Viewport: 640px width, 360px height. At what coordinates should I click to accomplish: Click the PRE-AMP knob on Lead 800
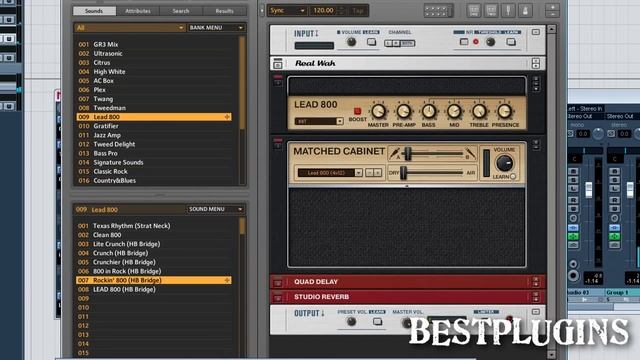404,111
